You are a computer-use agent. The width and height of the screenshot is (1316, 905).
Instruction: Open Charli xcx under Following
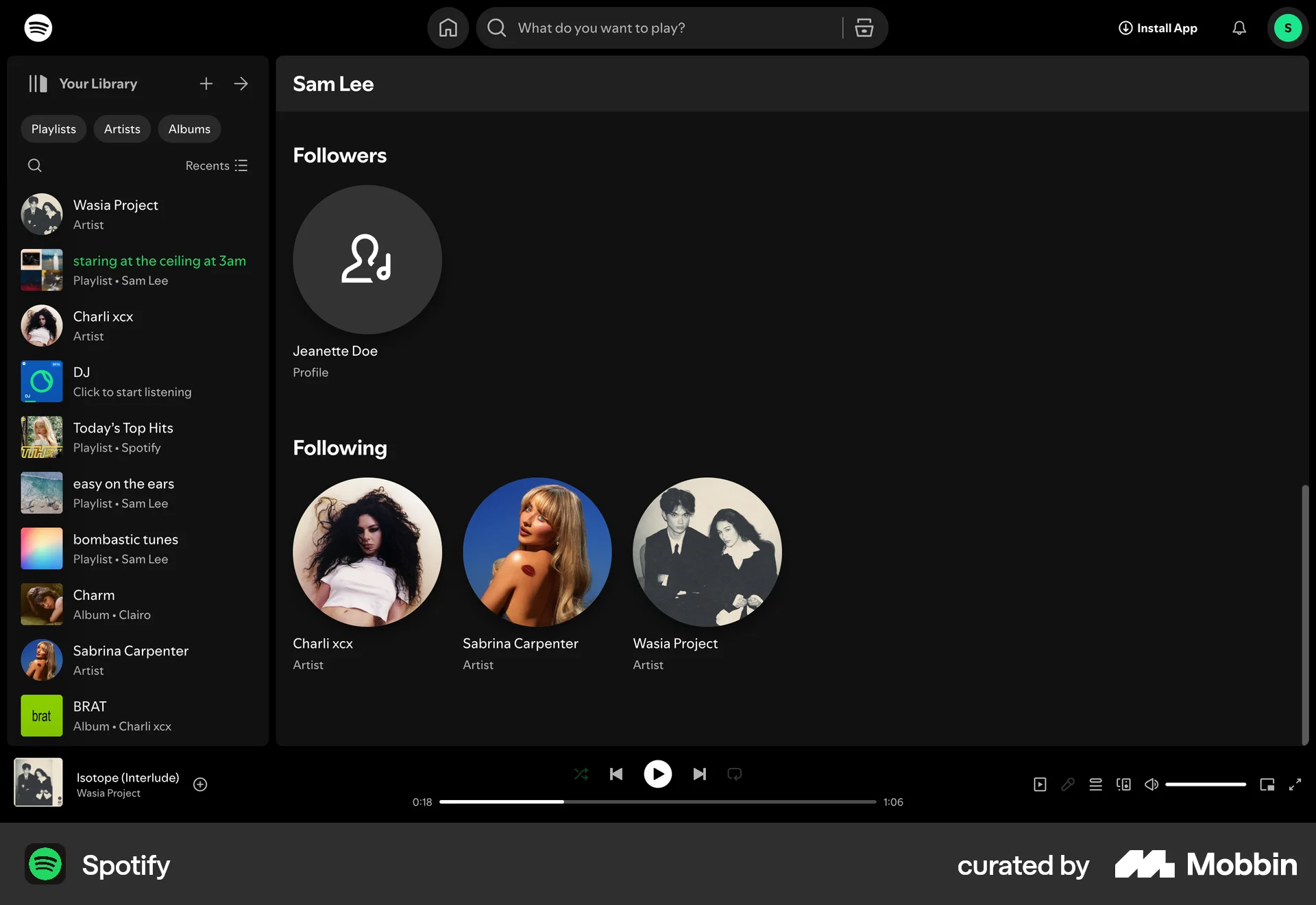pos(367,553)
